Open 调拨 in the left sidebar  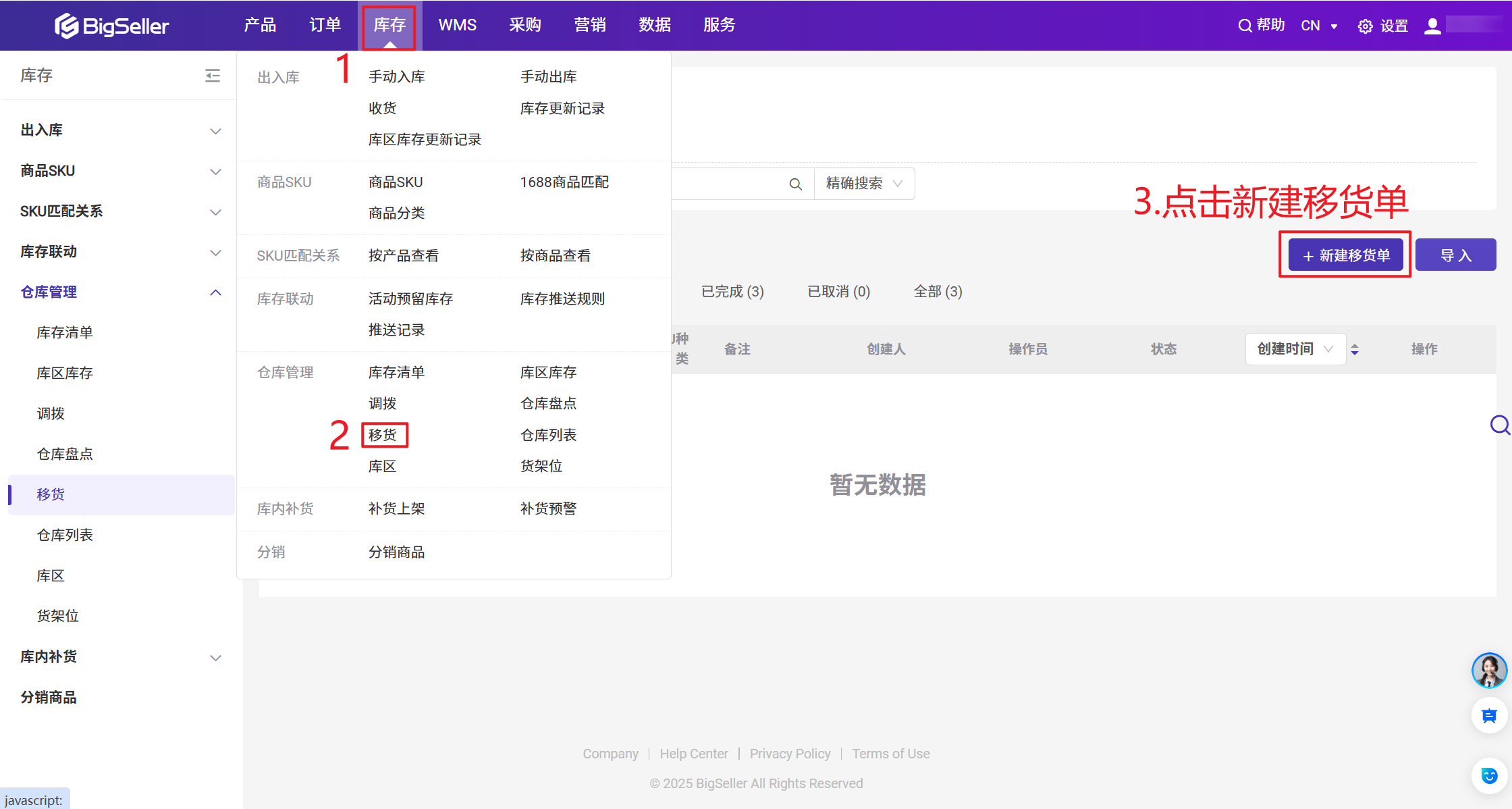coord(51,413)
